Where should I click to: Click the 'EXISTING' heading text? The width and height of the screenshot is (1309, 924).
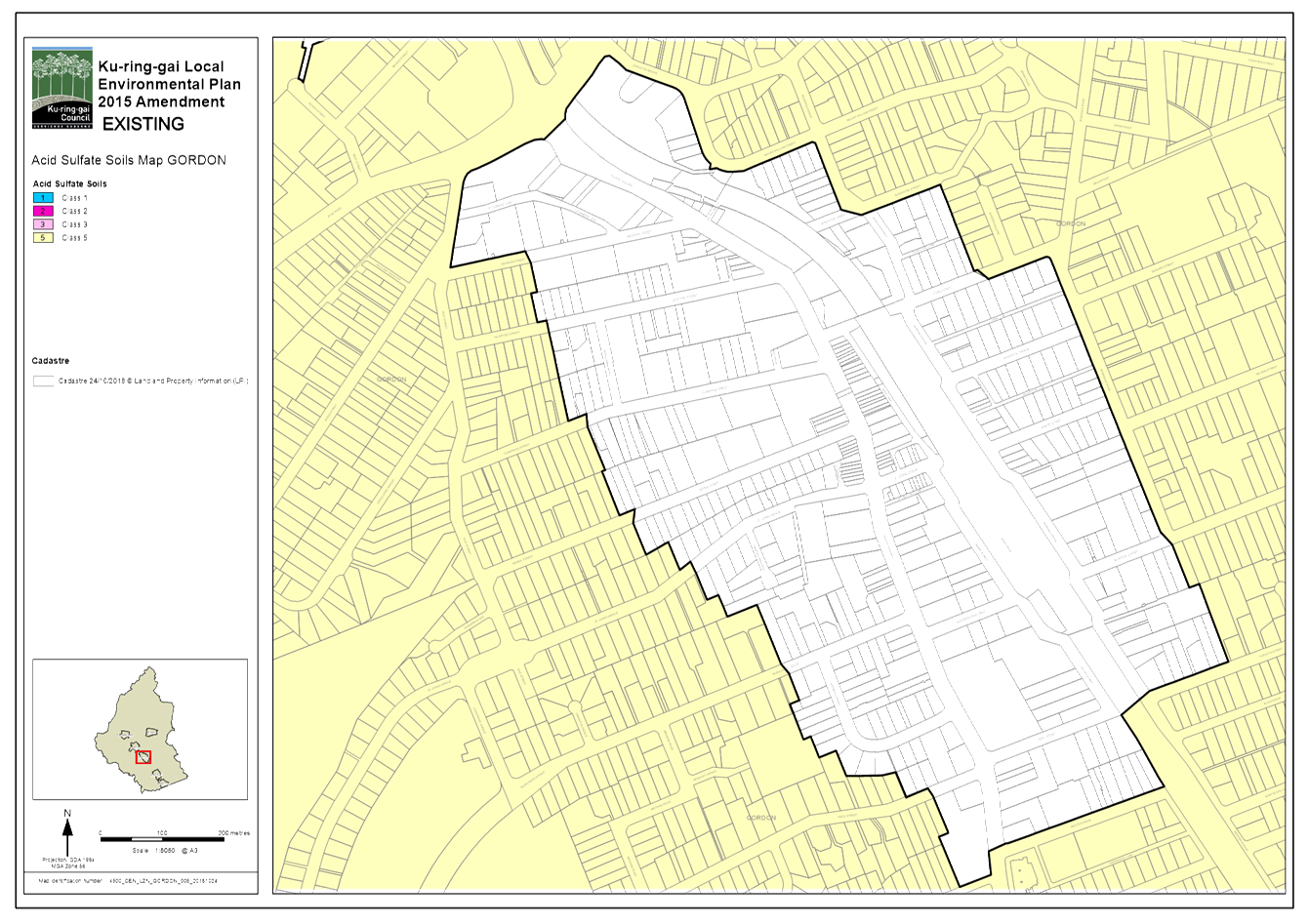pyautogui.click(x=143, y=124)
